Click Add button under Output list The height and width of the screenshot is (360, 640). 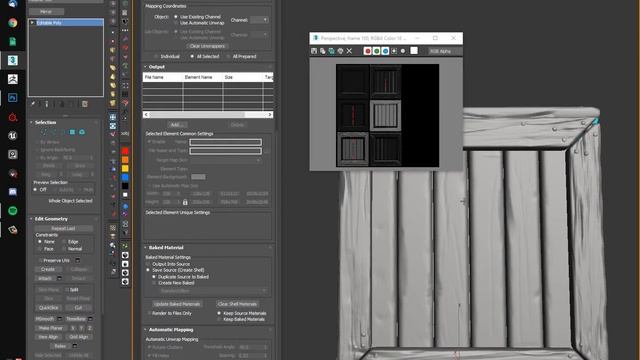coord(177,125)
